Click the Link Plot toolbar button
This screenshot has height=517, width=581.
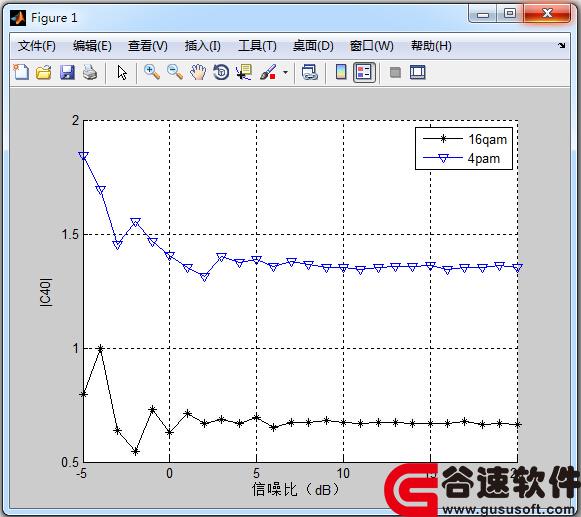pyautogui.click(x=310, y=72)
